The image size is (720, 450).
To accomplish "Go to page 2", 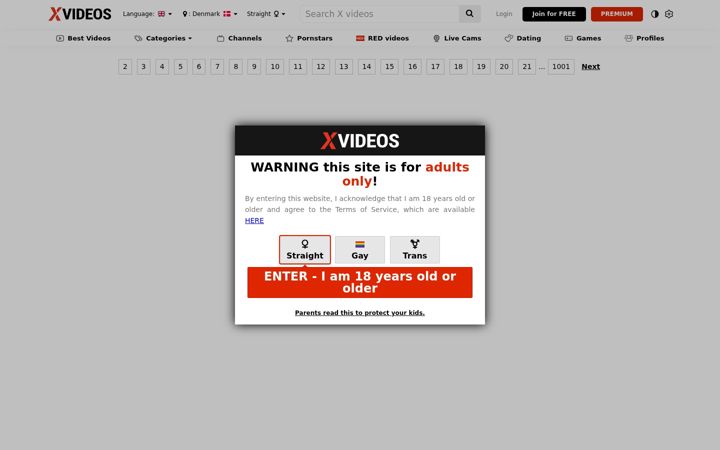I will pyautogui.click(x=125, y=67).
